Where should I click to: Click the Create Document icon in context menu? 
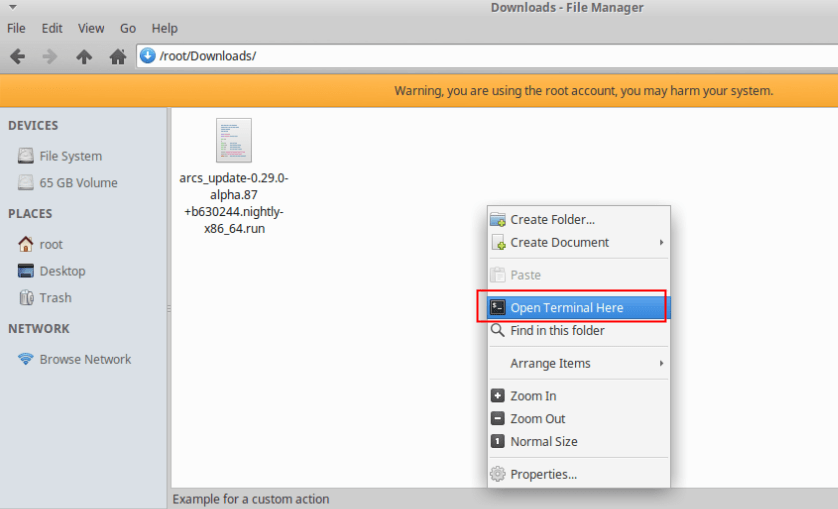point(498,242)
